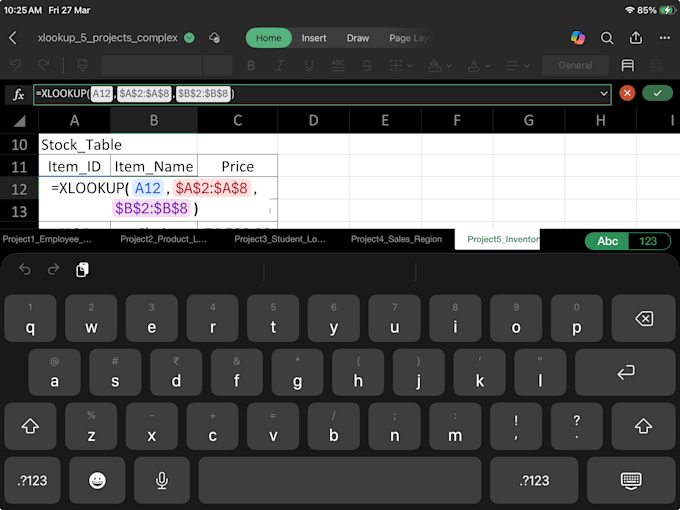
Task: Cancel the formula with red X
Action: 627,93
